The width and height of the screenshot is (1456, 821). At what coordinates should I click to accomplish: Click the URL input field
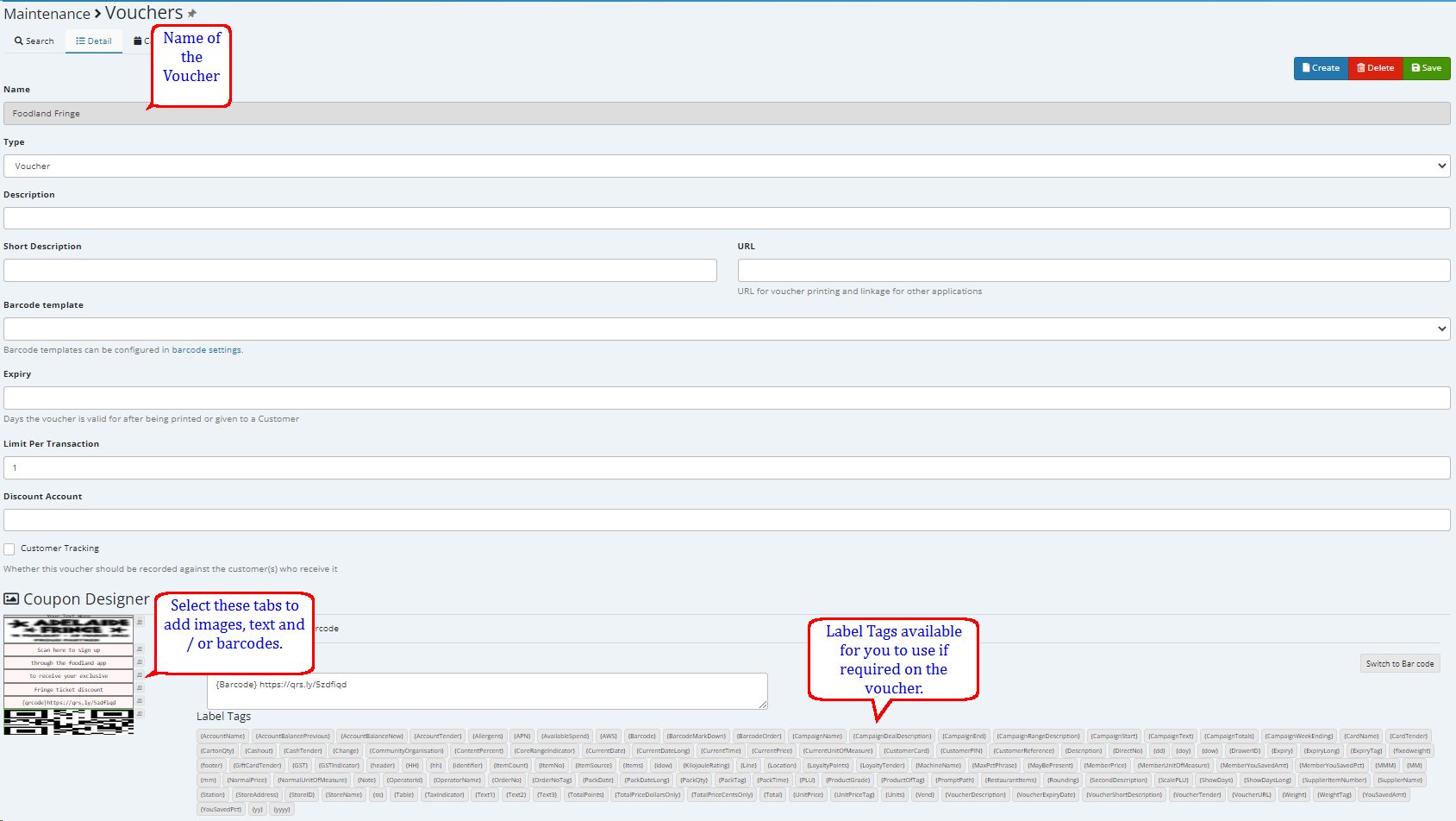1094,270
